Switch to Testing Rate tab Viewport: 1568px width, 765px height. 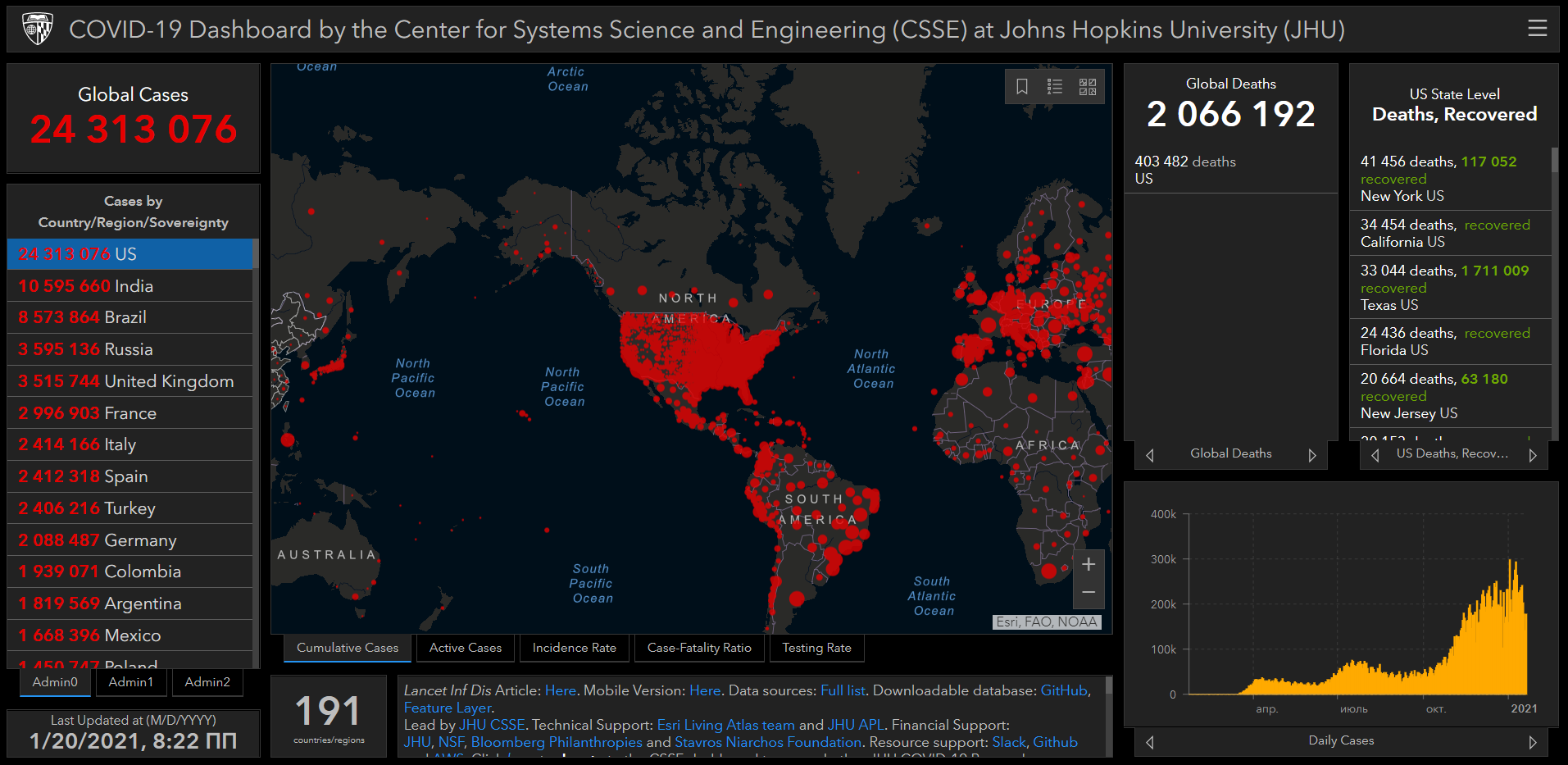pos(816,648)
